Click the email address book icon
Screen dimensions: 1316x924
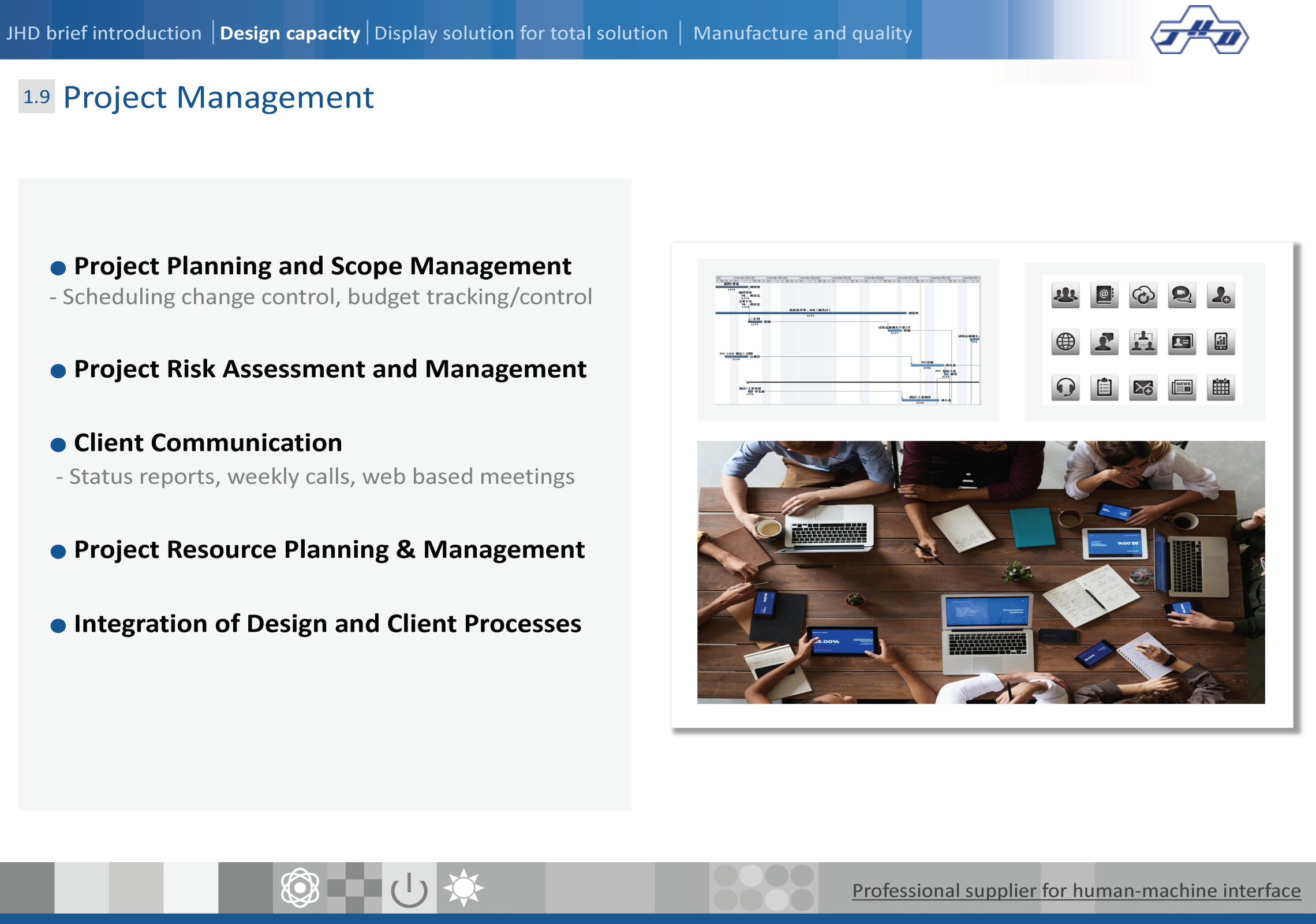click(1104, 295)
